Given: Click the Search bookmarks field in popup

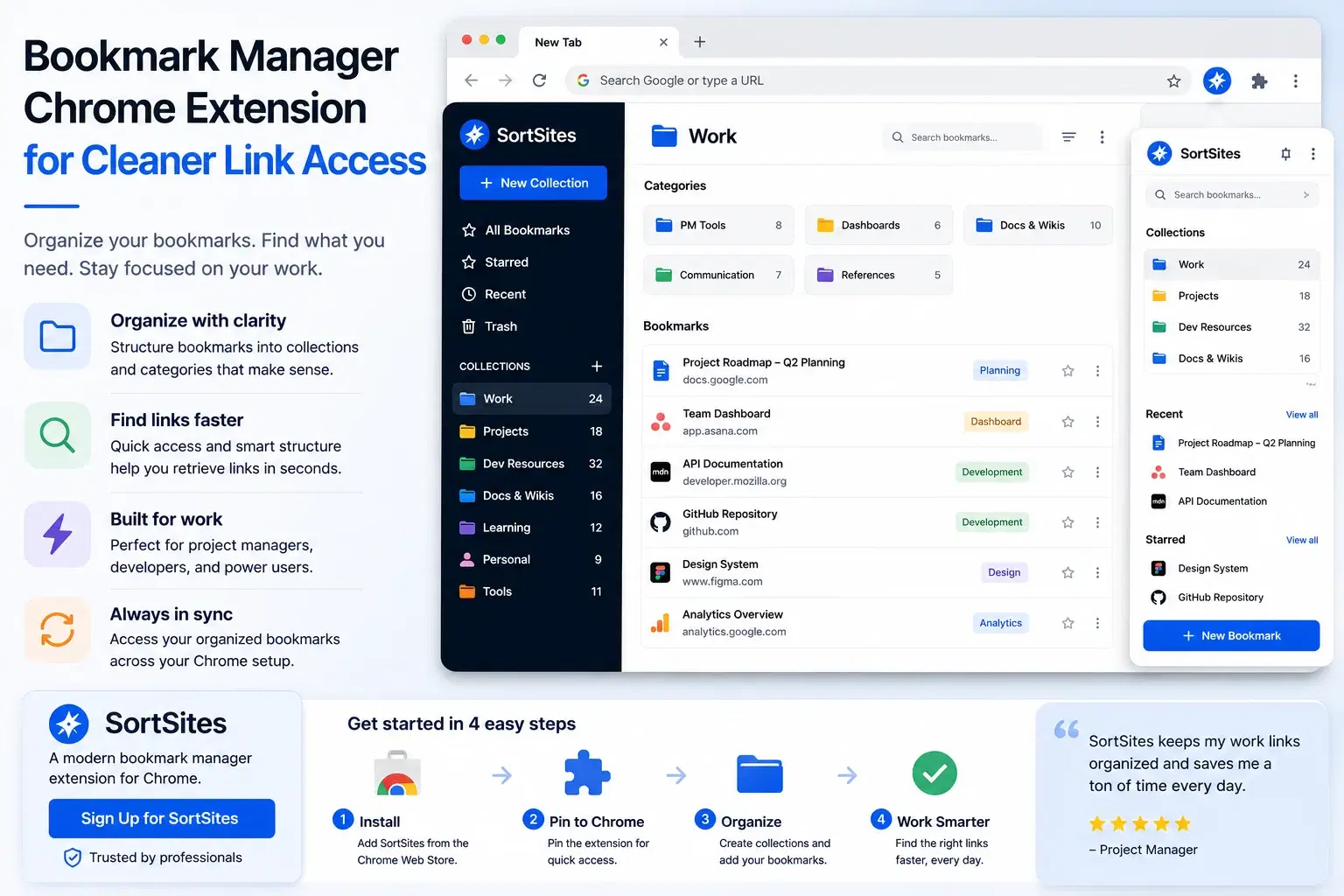Looking at the screenshot, I should click(1231, 195).
